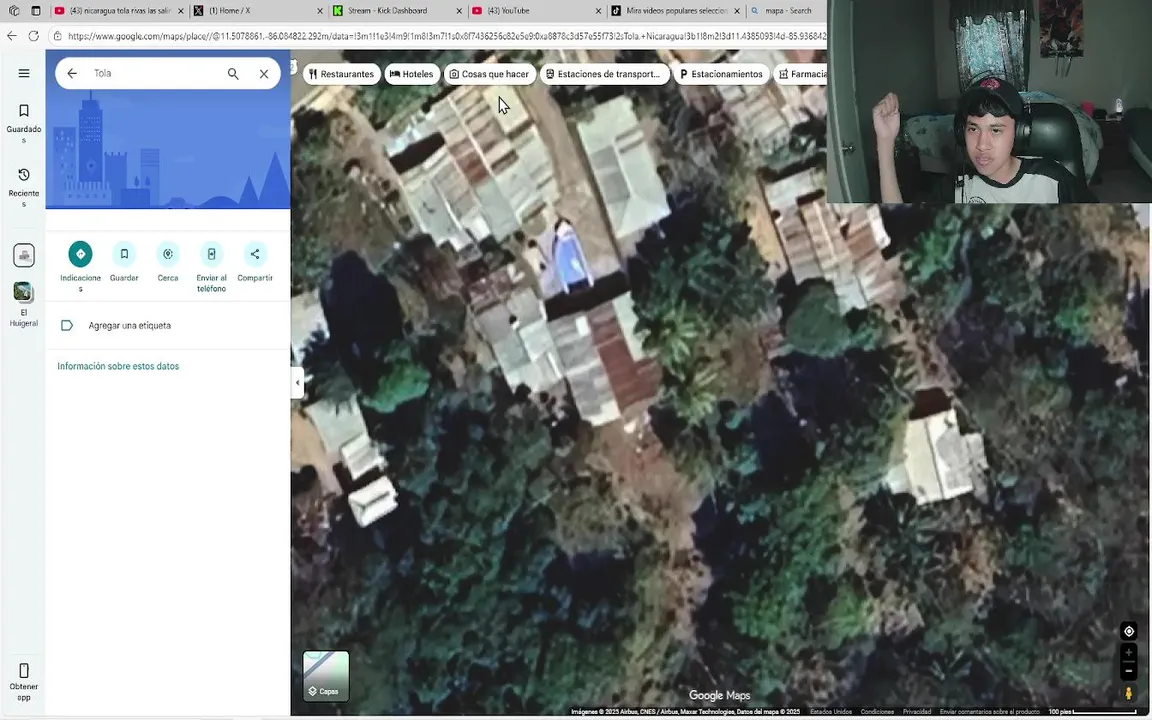Open the Google Maps hamburger menu
Viewport: 1152px width, 720px height.
point(24,73)
